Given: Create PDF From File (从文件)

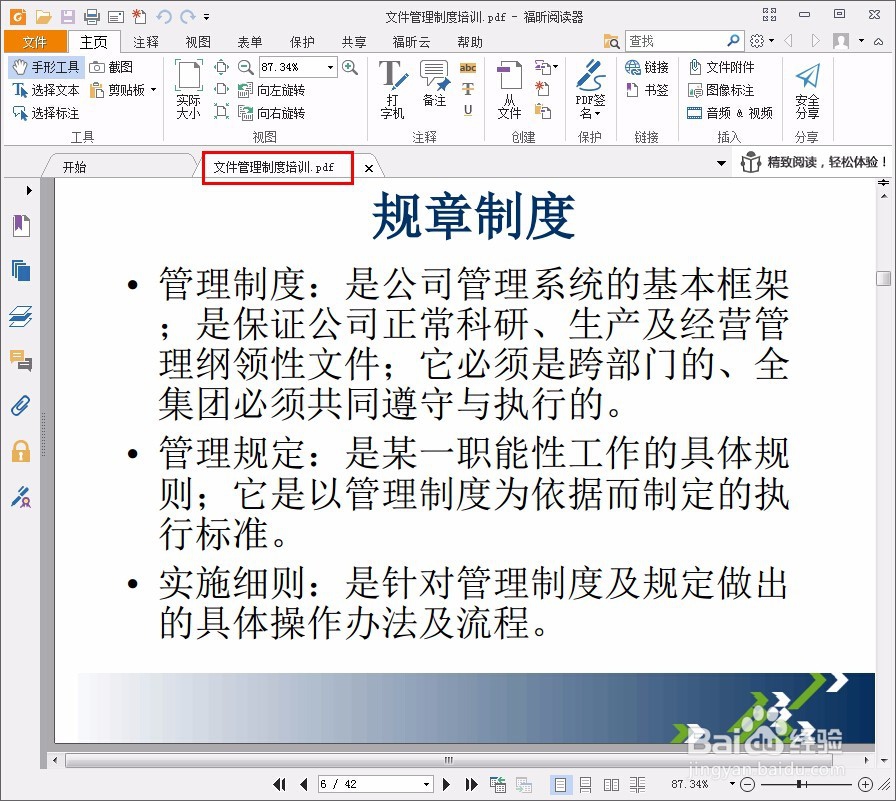Looking at the screenshot, I should (509, 89).
